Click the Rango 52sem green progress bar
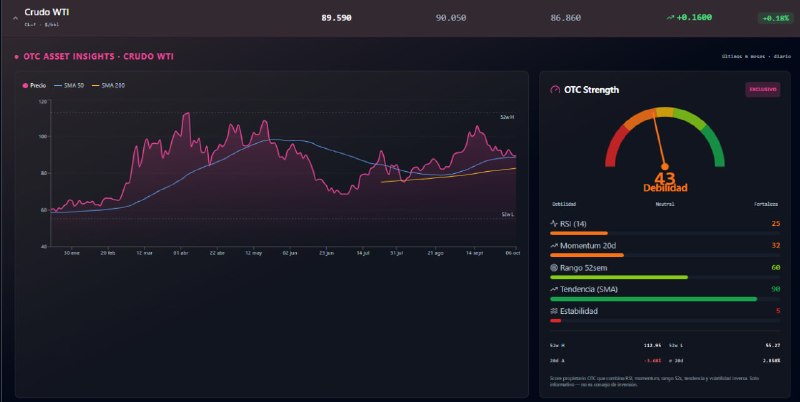Image resolution: width=800 pixels, height=402 pixels. [x=619, y=277]
